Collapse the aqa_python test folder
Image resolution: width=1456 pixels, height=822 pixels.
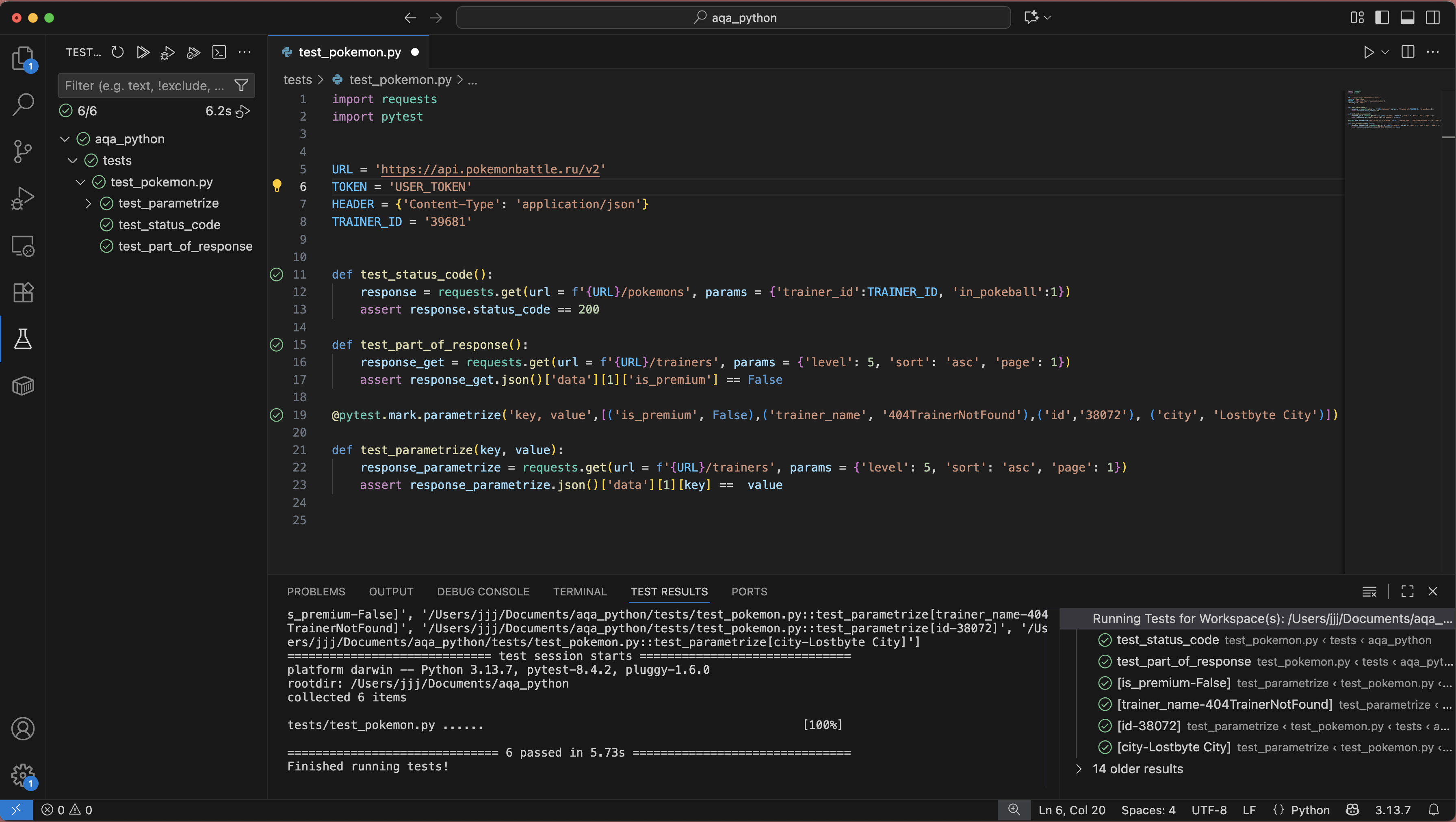click(x=65, y=139)
